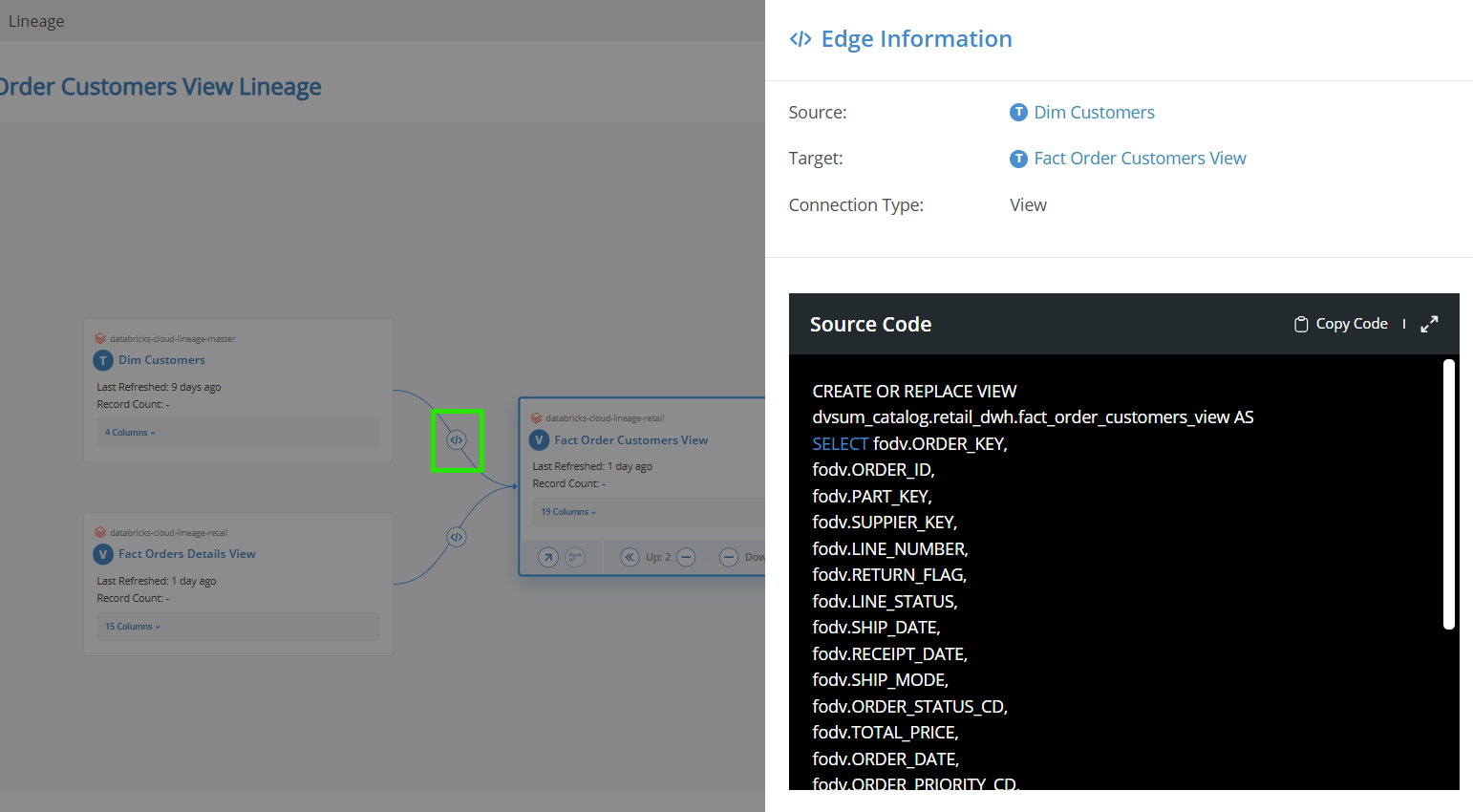Click the SELECT fodv.ORDER_KEY code line
Viewport: 1473px width, 812px height.
(909, 444)
